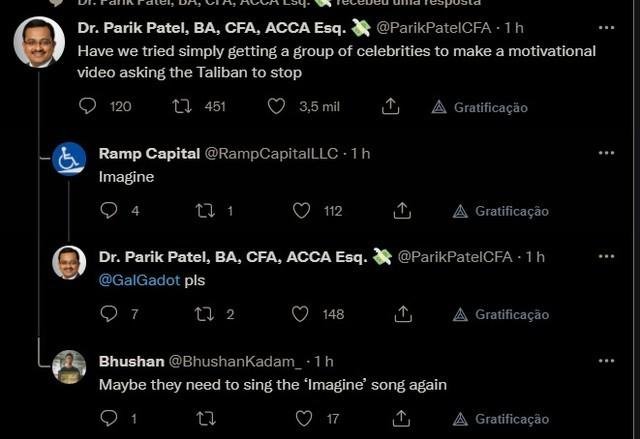Image resolution: width=640 pixels, height=439 pixels.
Task: Retweet Bhushan's reply tweet
Action: 206,419
